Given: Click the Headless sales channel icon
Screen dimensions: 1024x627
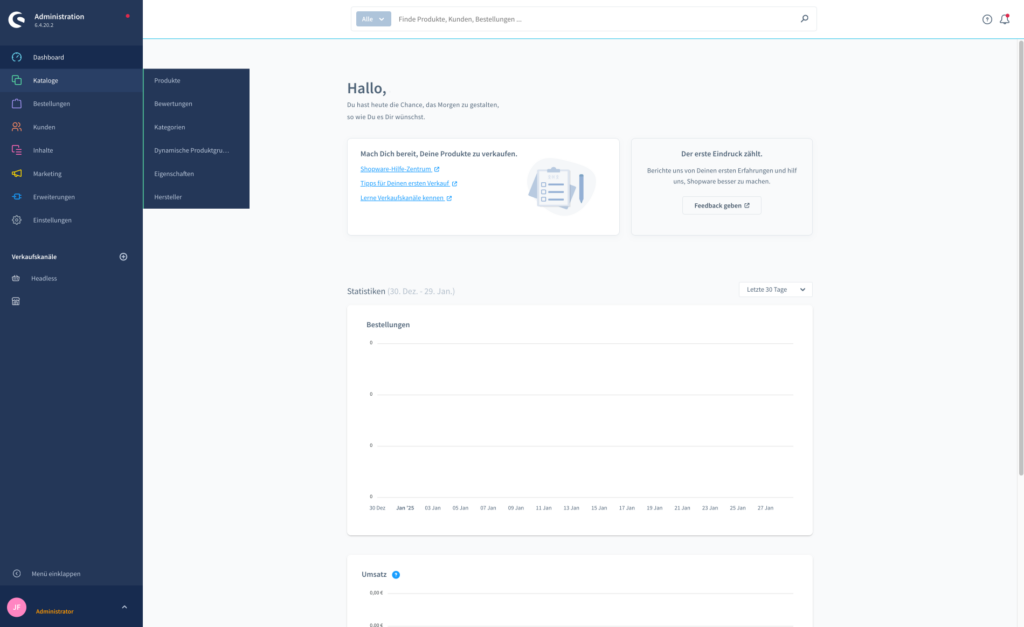Looking at the screenshot, I should pos(16,278).
